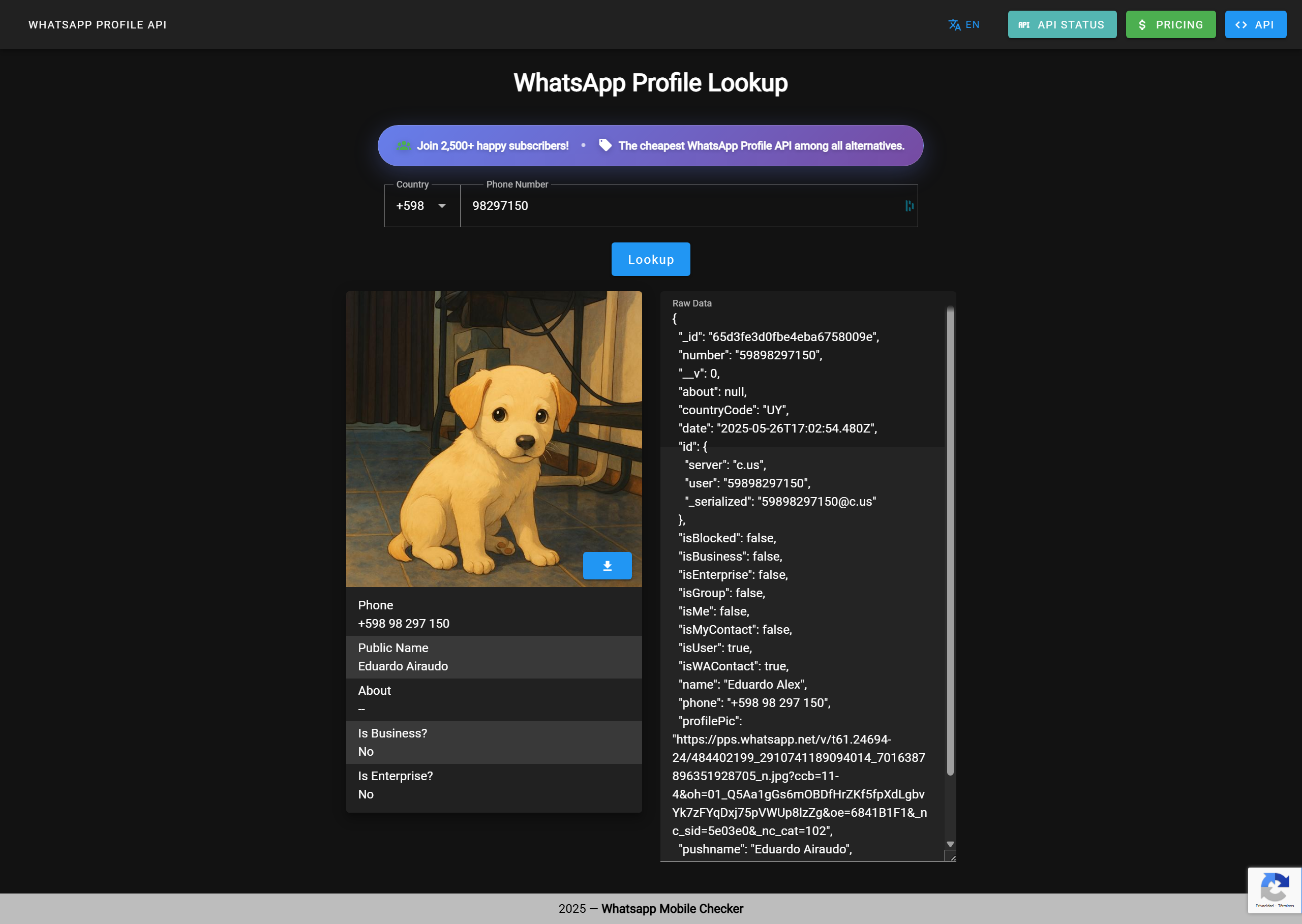Click the 'Join 2,500+ happy subscribers!' text
Viewport: 1302px width, 924px height.
click(492, 146)
